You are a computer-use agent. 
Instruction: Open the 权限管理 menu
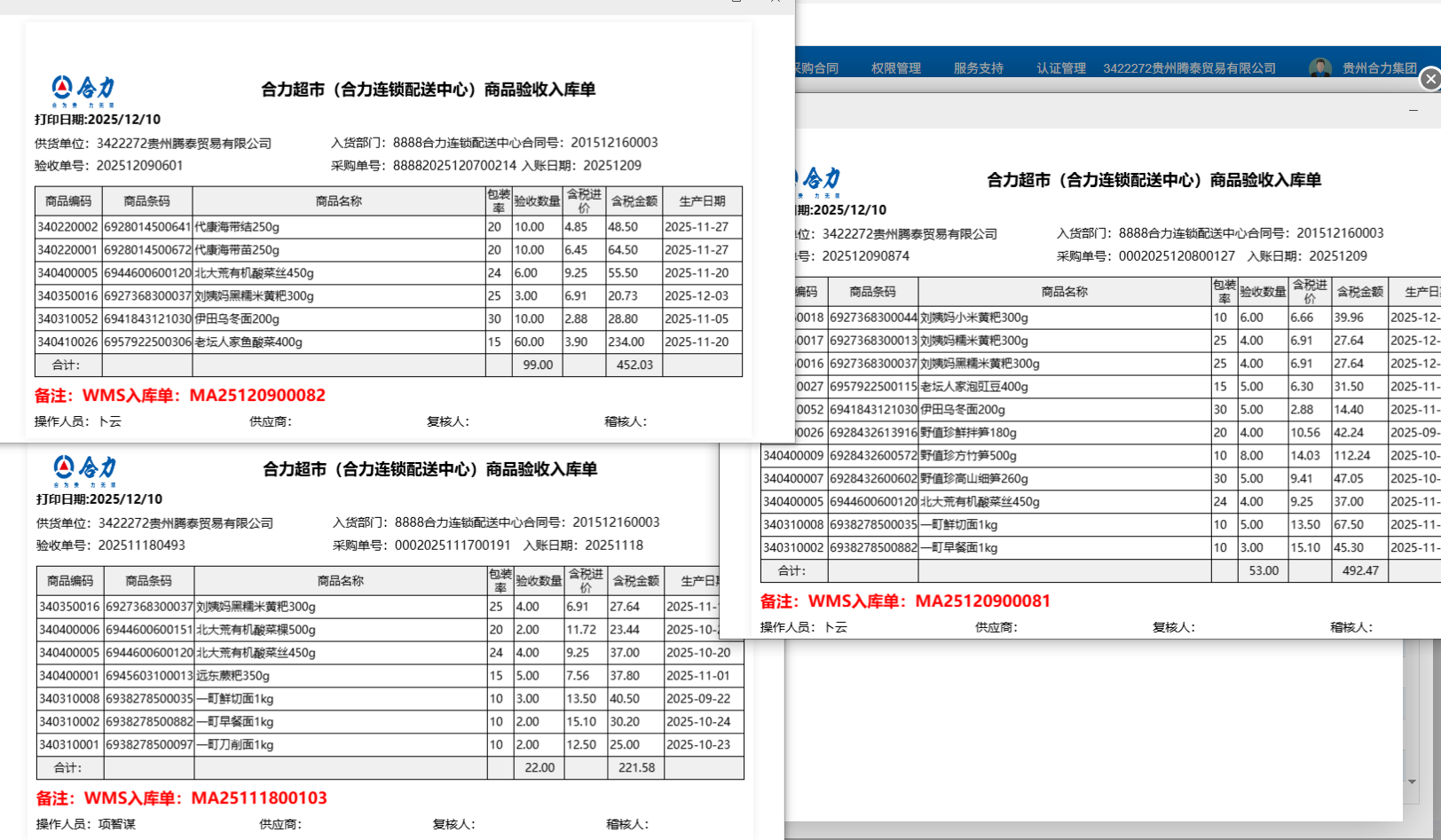pos(895,68)
